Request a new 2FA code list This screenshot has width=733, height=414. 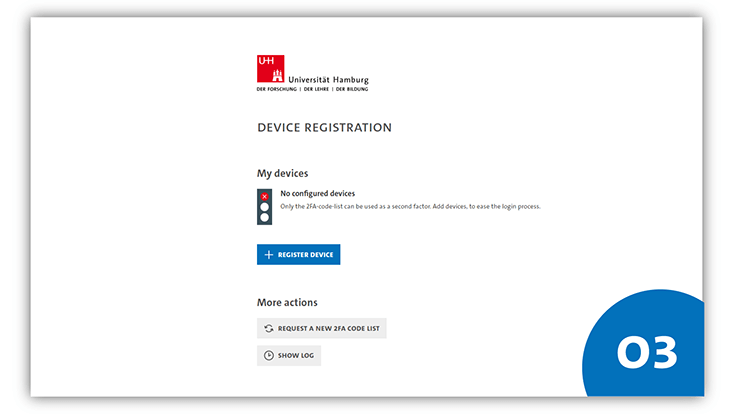pyautogui.click(x=321, y=328)
